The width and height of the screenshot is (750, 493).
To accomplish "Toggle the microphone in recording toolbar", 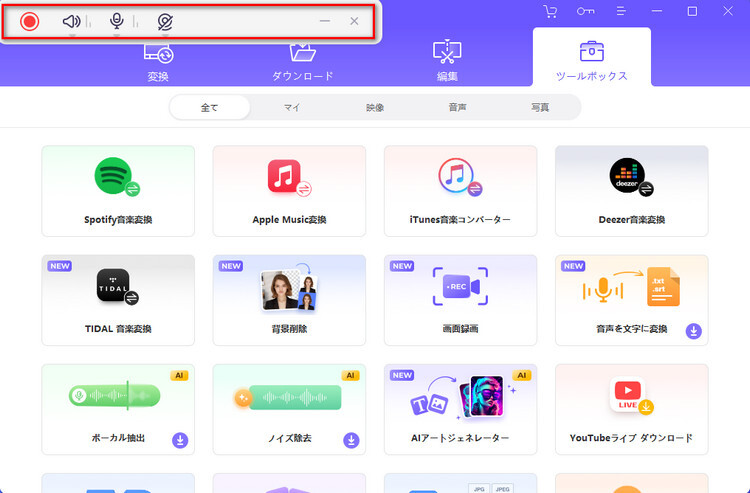I will click(x=117, y=21).
